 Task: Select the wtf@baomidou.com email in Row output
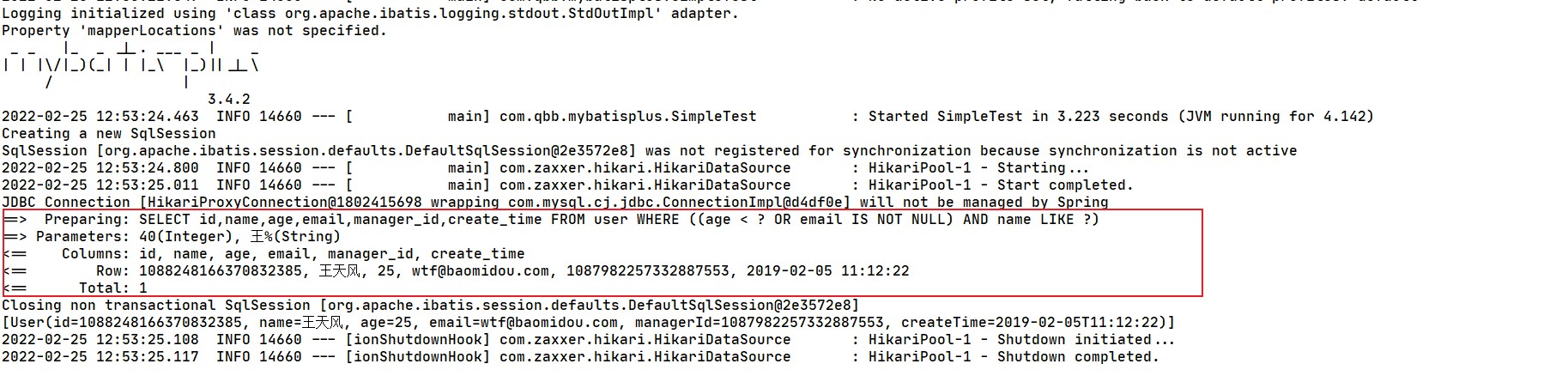(x=480, y=271)
